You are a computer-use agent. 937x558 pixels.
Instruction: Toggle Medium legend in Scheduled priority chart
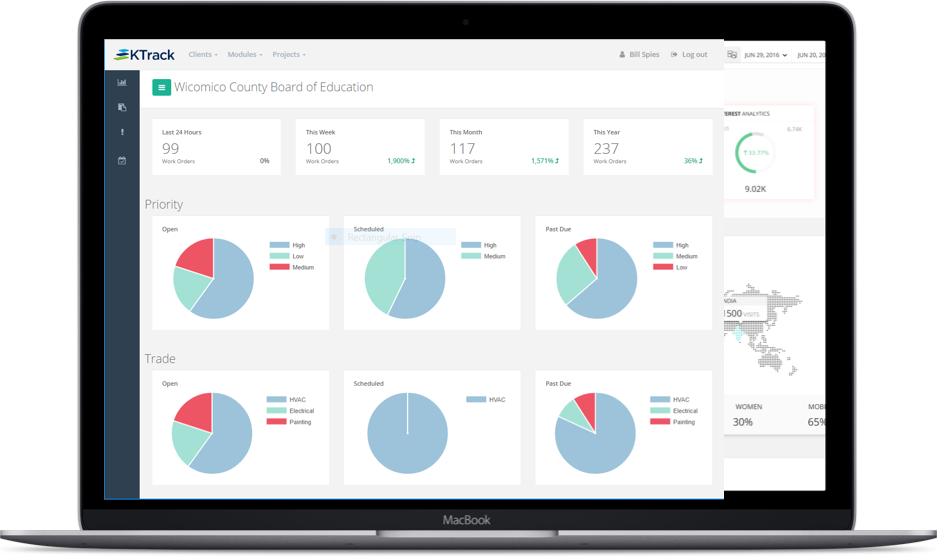pyautogui.click(x=483, y=256)
